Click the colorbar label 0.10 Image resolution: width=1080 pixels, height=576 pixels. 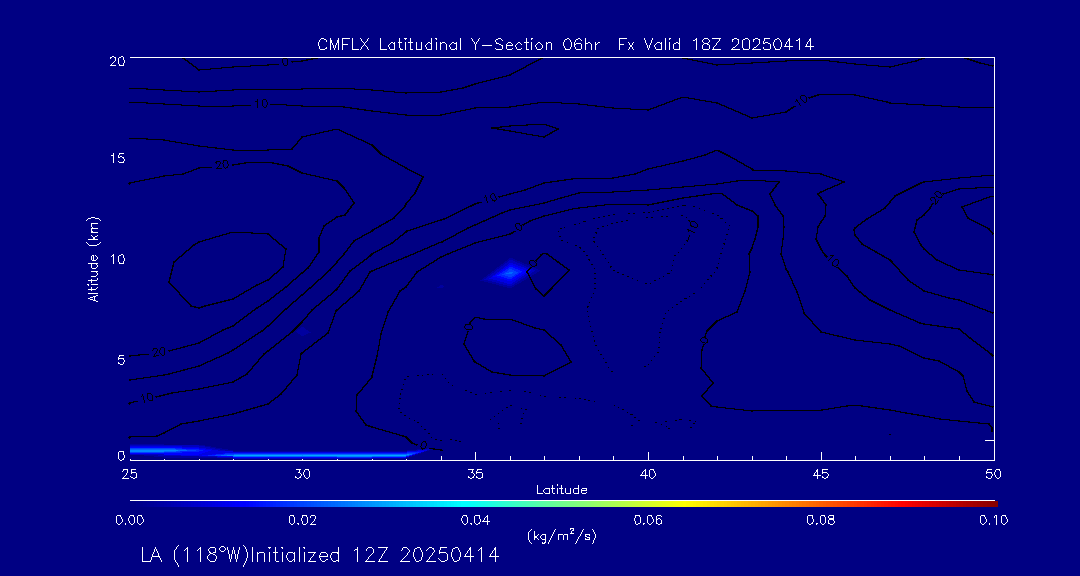point(993,520)
